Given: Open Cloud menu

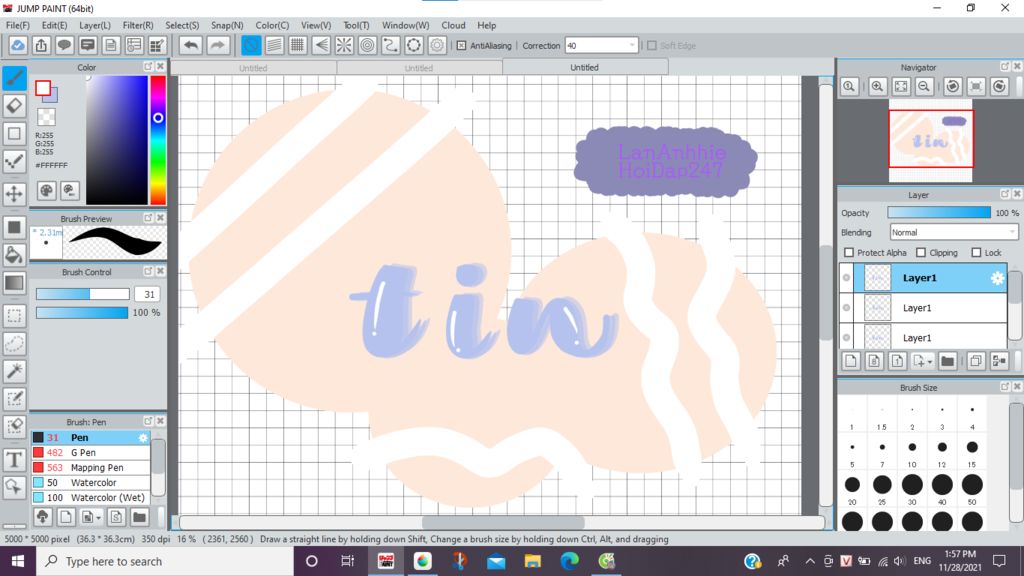Looking at the screenshot, I should (x=453, y=25).
